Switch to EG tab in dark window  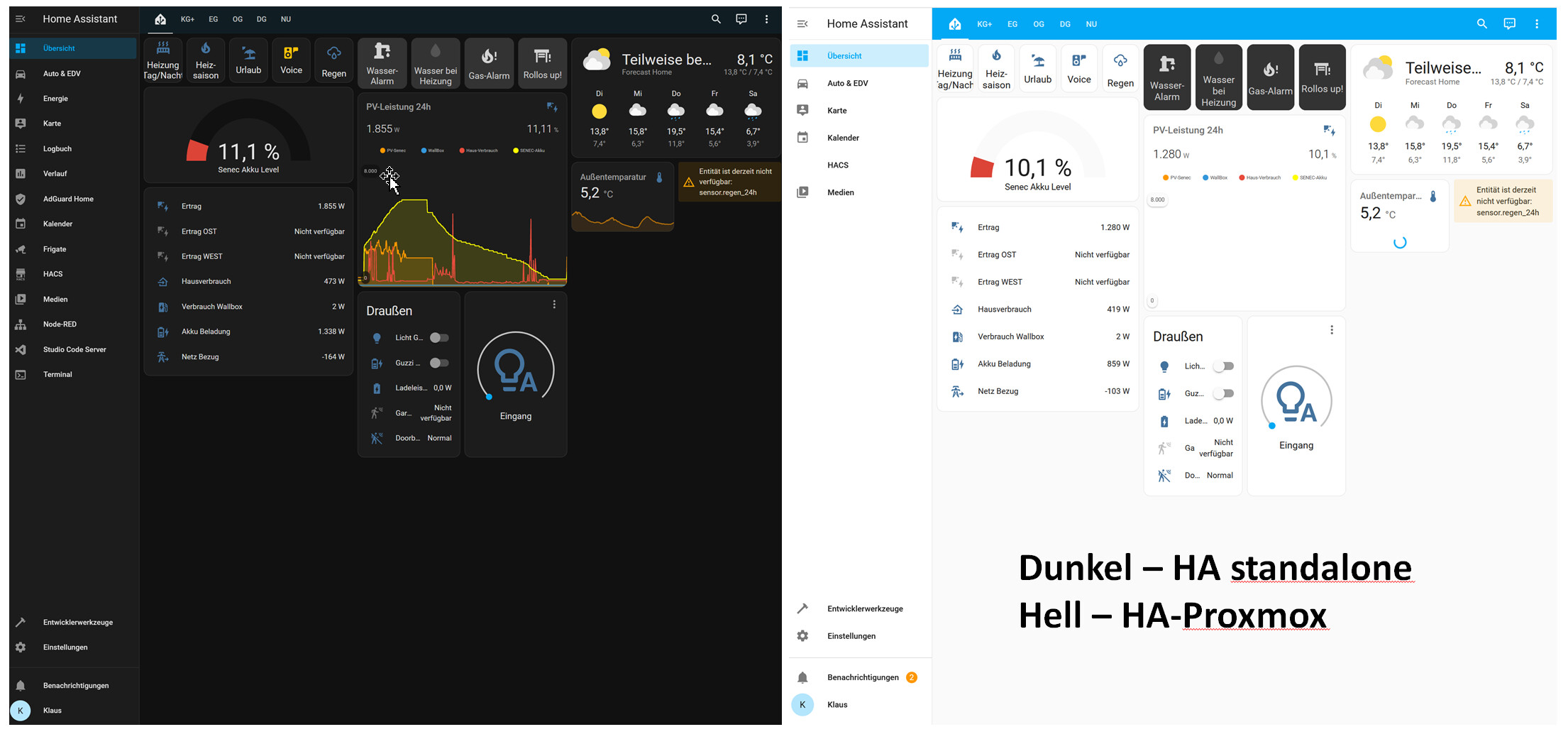click(x=213, y=19)
